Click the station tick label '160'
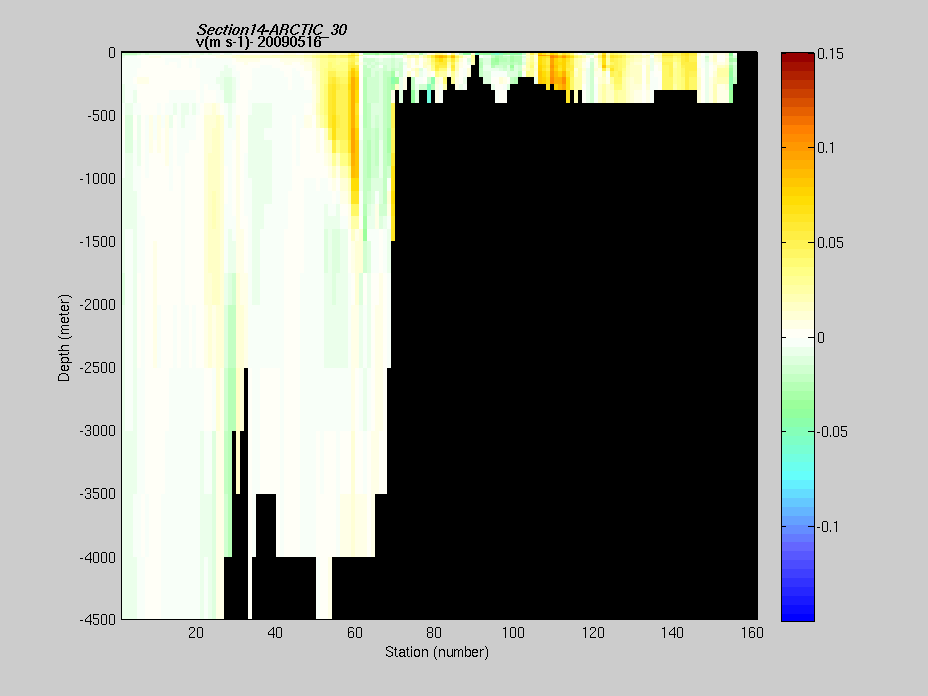The height and width of the screenshot is (696, 928). [752, 633]
